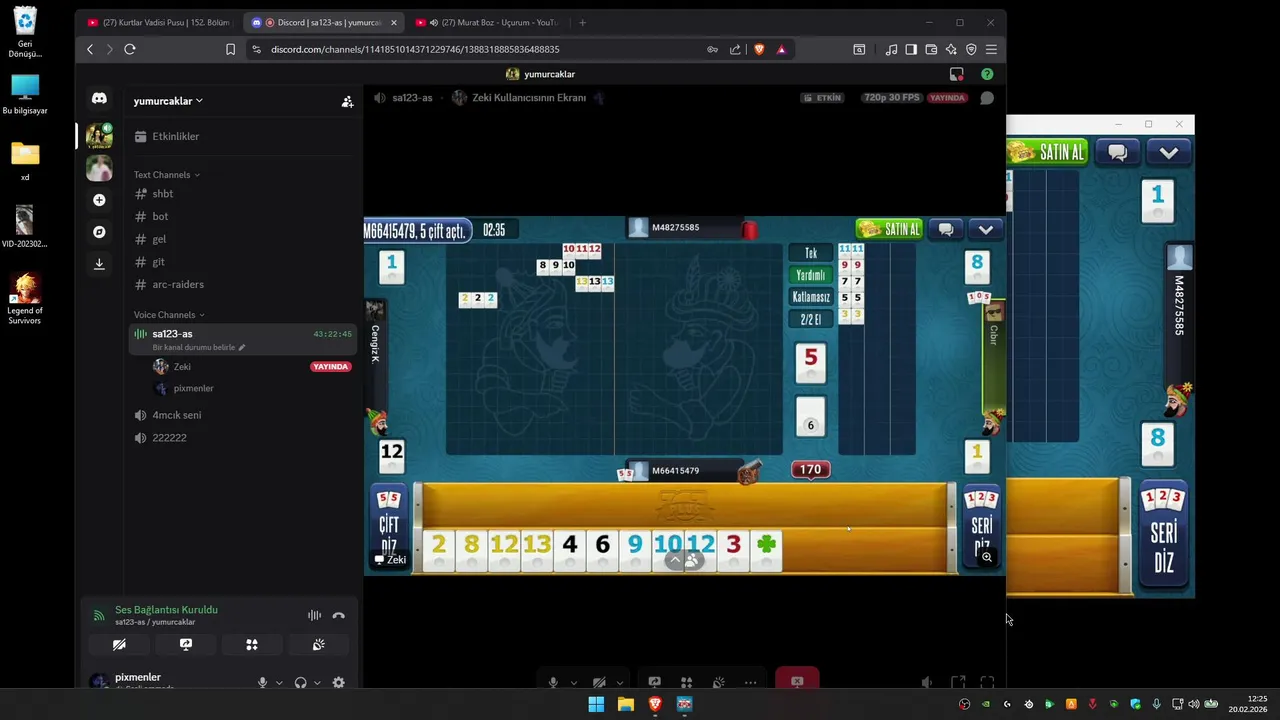1280x720 pixels.
Task: Adjust stream volume speaker icon
Action: click(x=927, y=682)
